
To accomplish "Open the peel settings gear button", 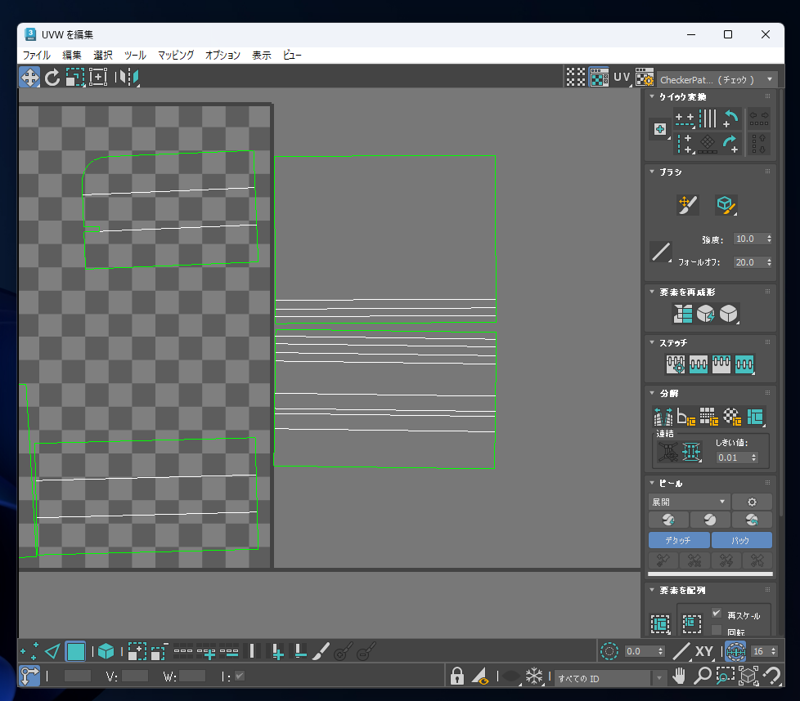I will coord(752,502).
